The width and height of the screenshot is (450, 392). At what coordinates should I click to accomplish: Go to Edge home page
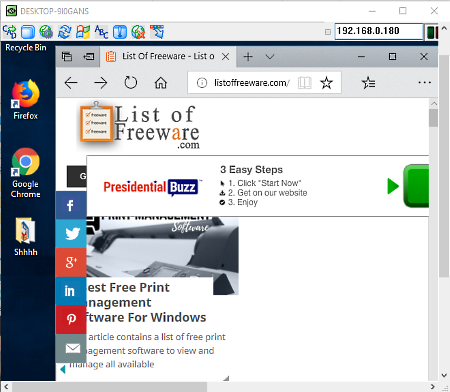(x=161, y=83)
